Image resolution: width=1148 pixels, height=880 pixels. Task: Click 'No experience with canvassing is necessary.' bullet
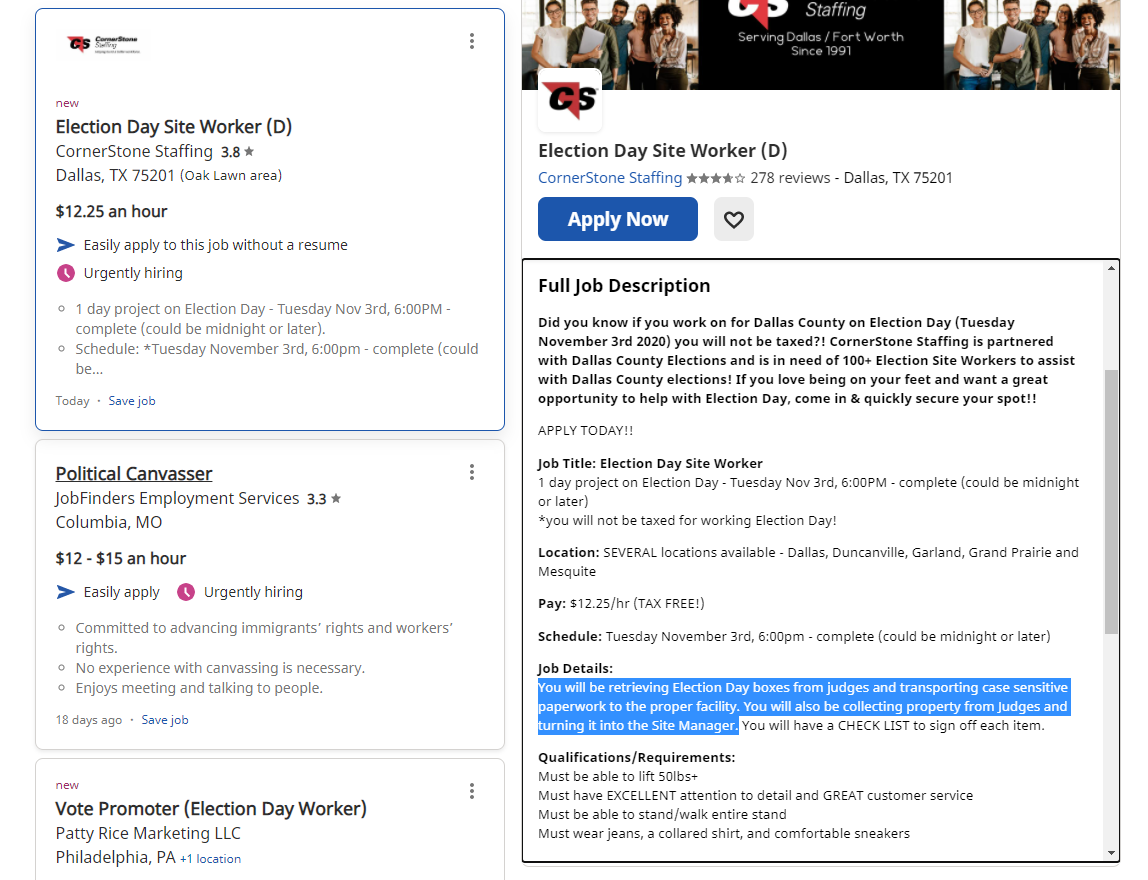(x=220, y=668)
